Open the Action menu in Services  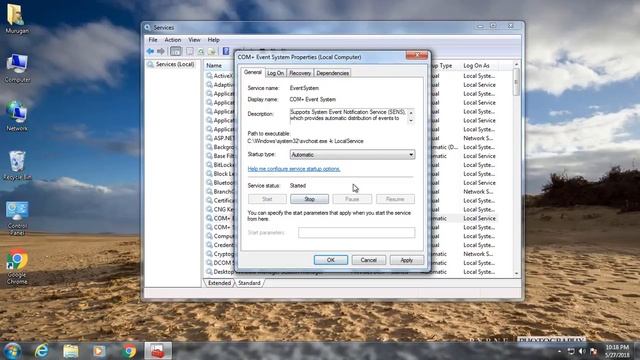(173, 40)
